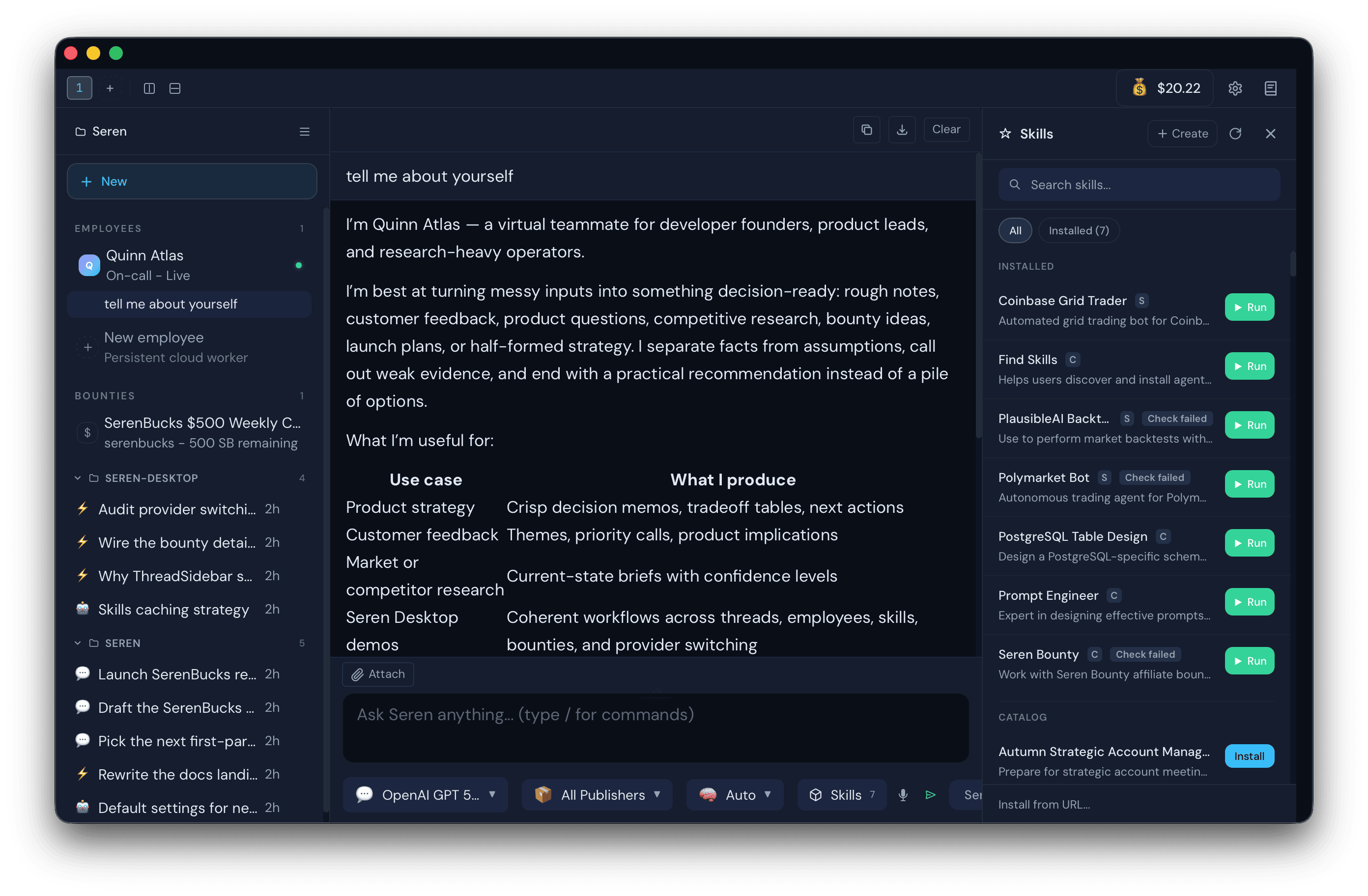Image resolution: width=1368 pixels, height=896 pixels.
Task: Download conversation icon in chat header
Action: (902, 129)
